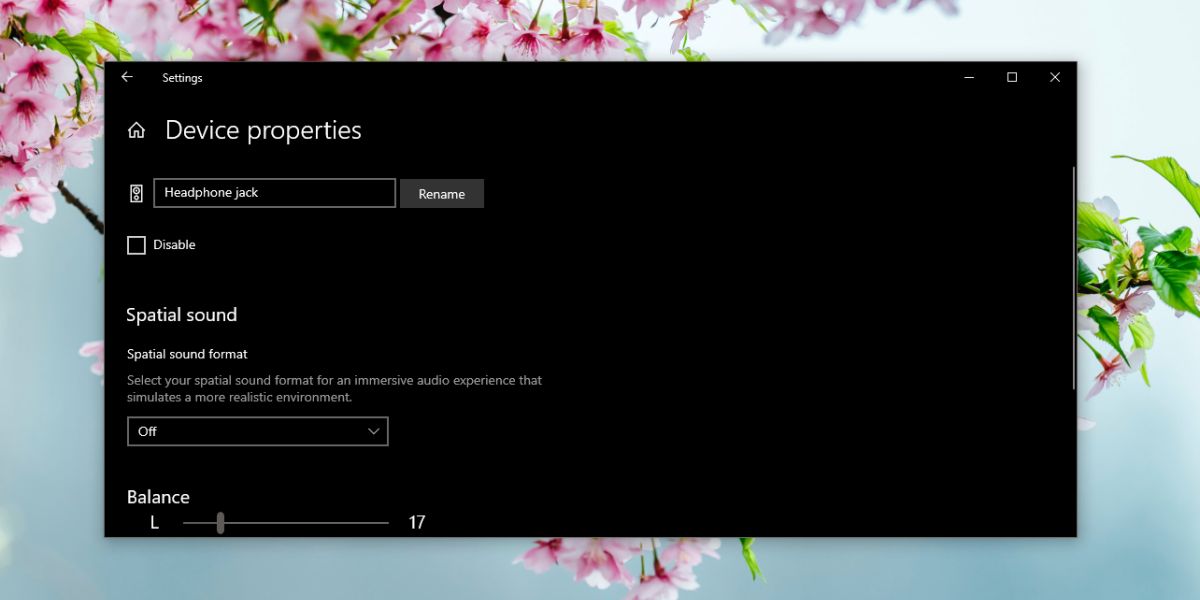Screen dimensions: 1200x600
Task: Click the Balance section heading
Action: click(x=158, y=497)
